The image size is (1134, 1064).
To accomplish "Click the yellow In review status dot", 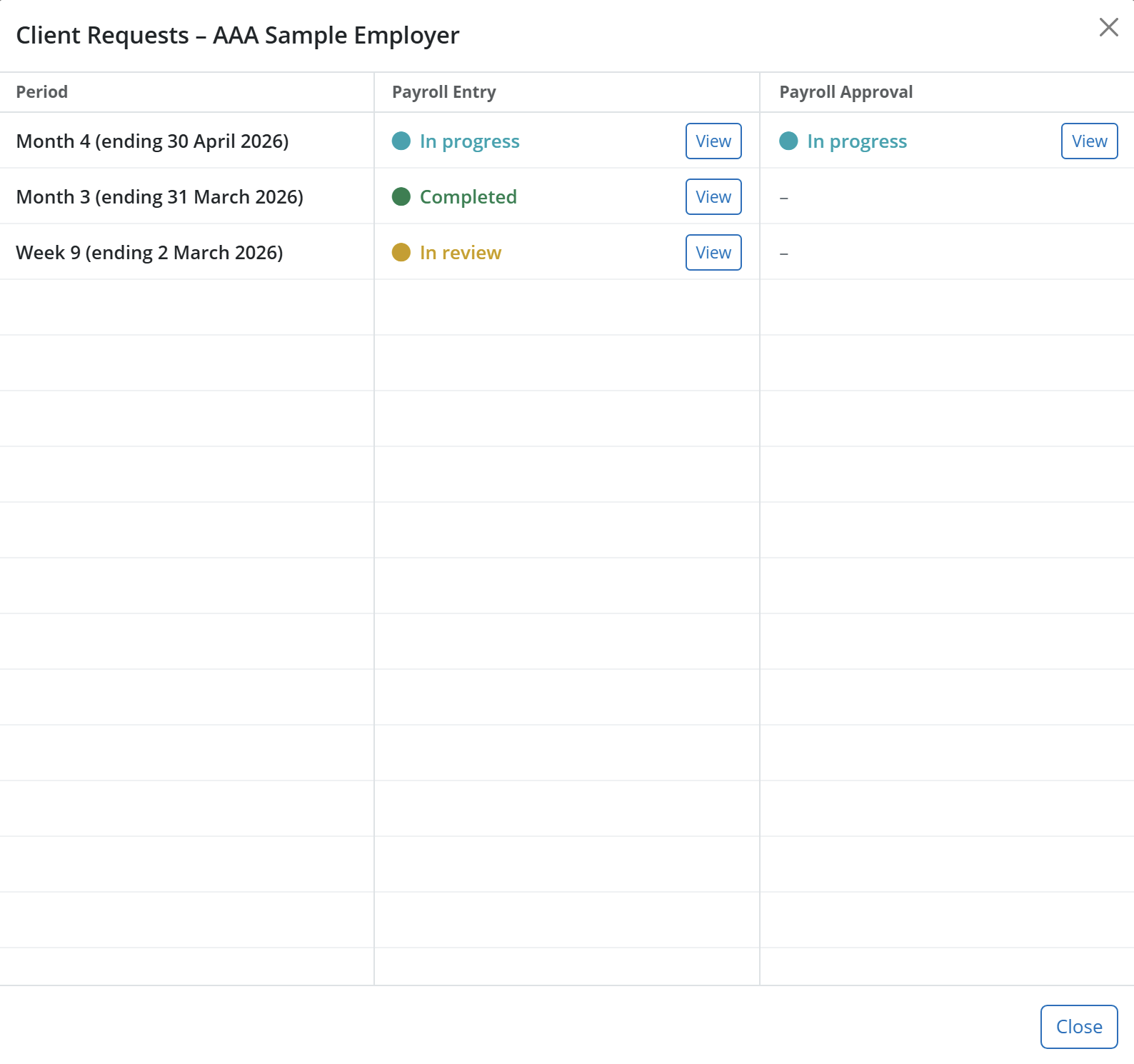I will coord(401,252).
